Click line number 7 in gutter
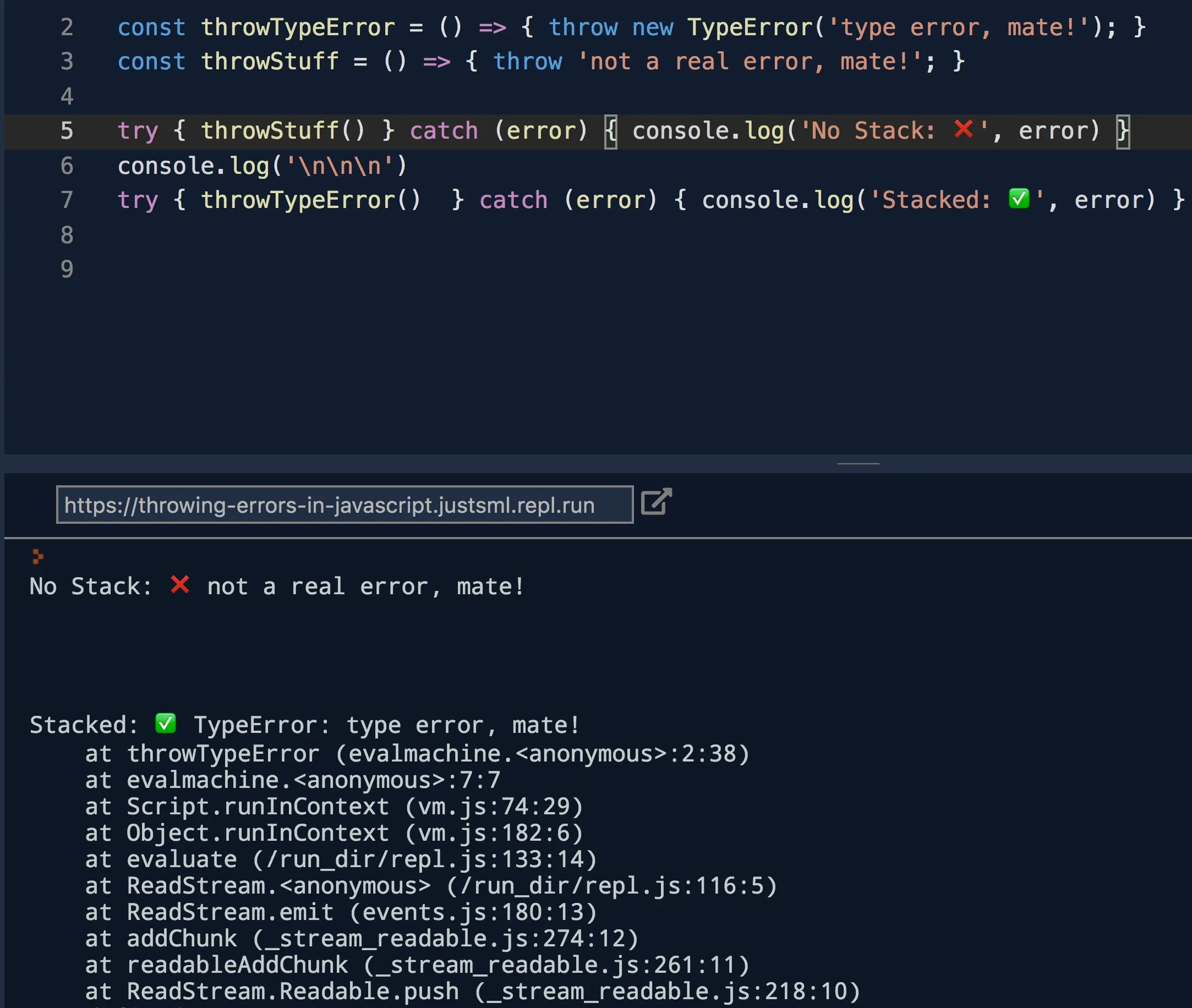This screenshot has width=1192, height=1008. (67, 200)
